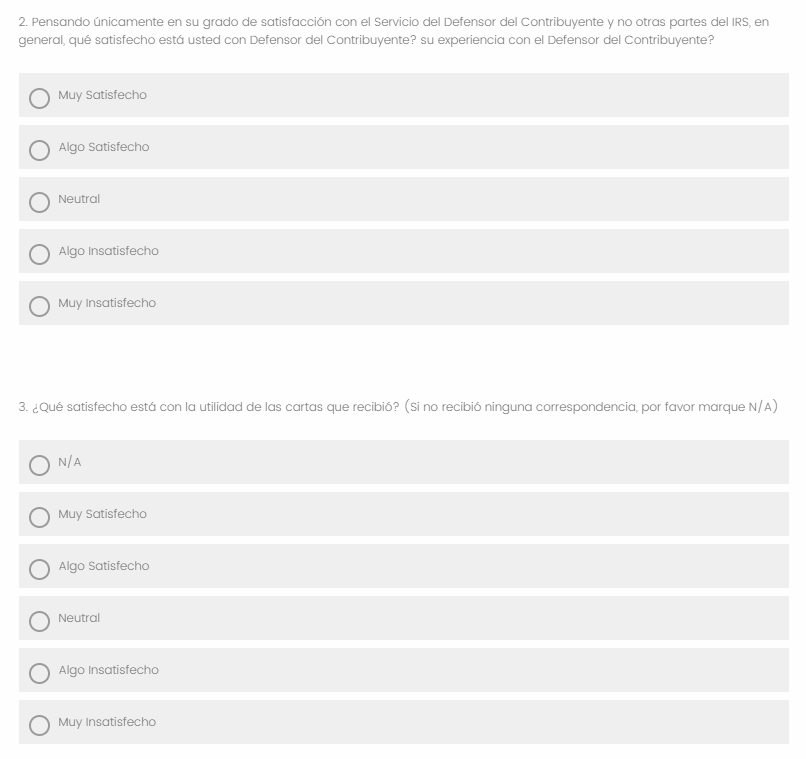806x759 pixels.
Task: Pick Algo Insatisfecho radio button for question 3
Action: click(39, 673)
